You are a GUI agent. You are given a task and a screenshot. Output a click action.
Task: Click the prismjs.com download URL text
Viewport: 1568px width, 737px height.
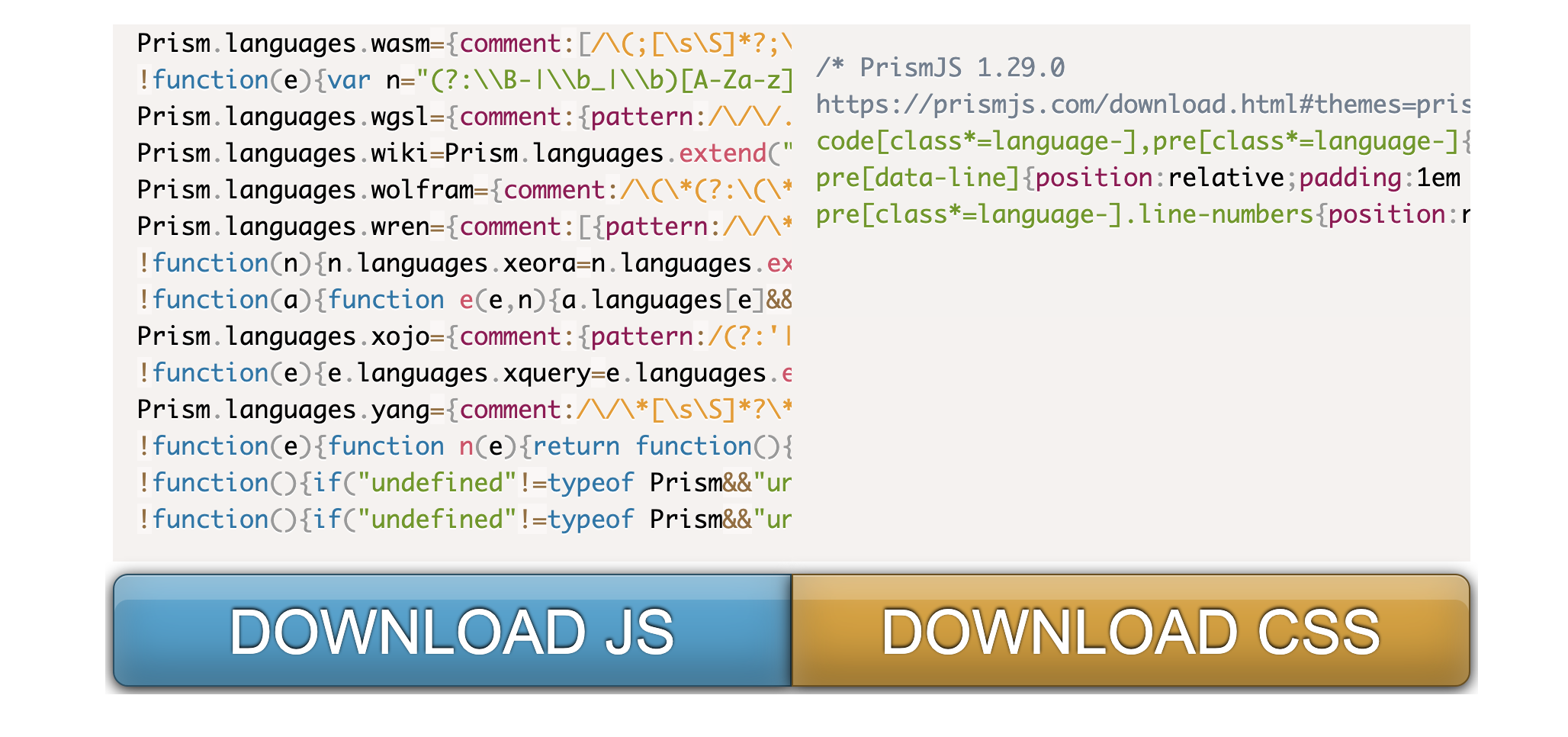click(1142, 105)
